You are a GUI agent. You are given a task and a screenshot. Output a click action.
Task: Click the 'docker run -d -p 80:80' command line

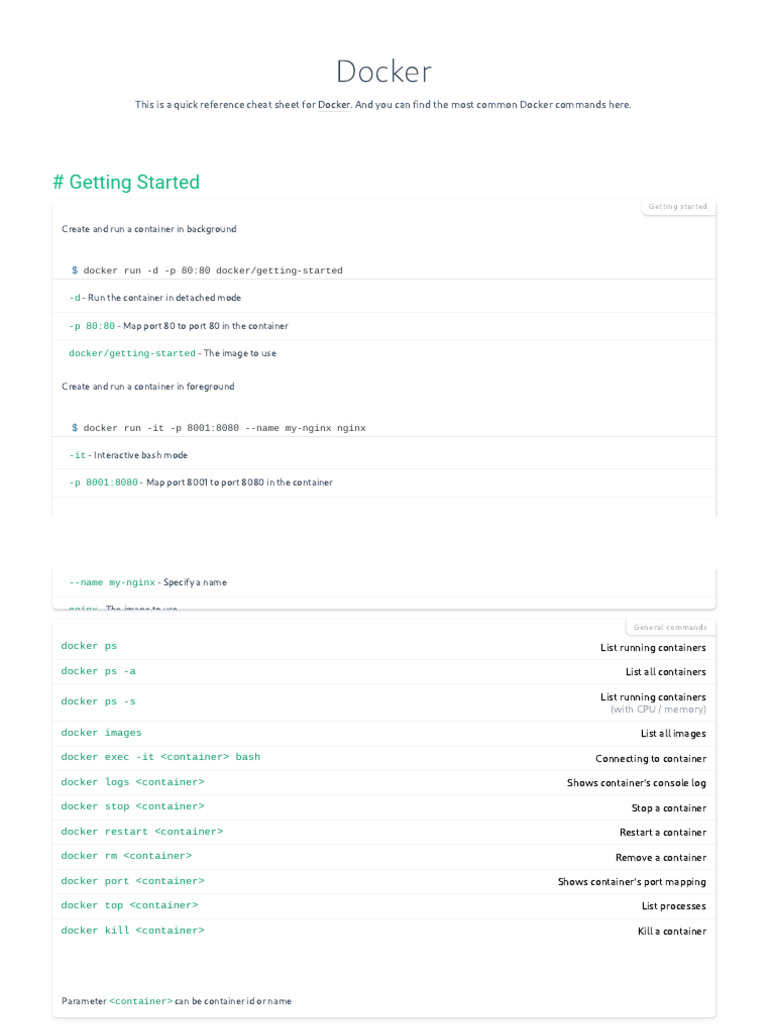pos(212,271)
